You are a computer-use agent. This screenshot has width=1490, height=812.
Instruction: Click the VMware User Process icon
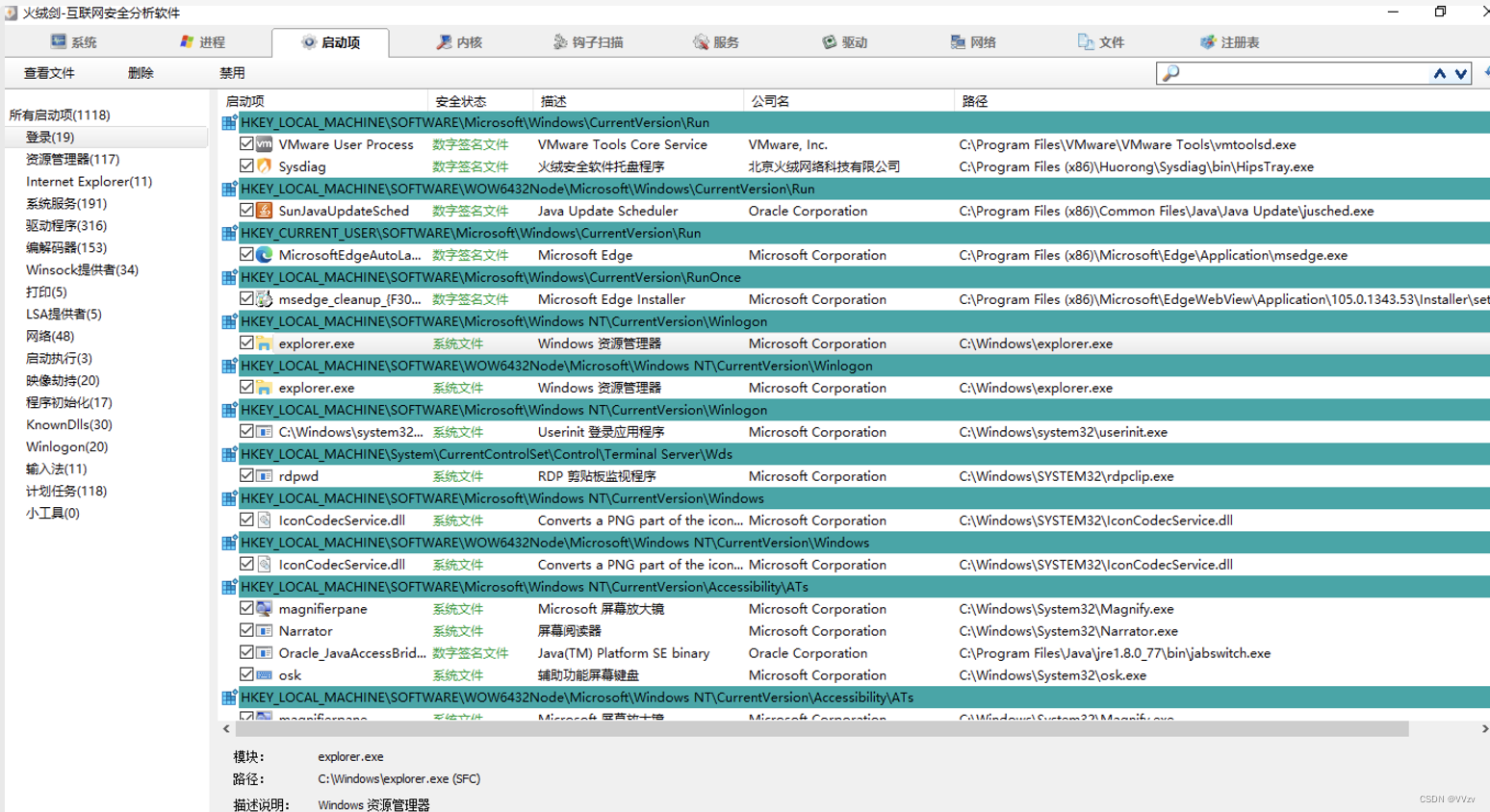coord(264,144)
